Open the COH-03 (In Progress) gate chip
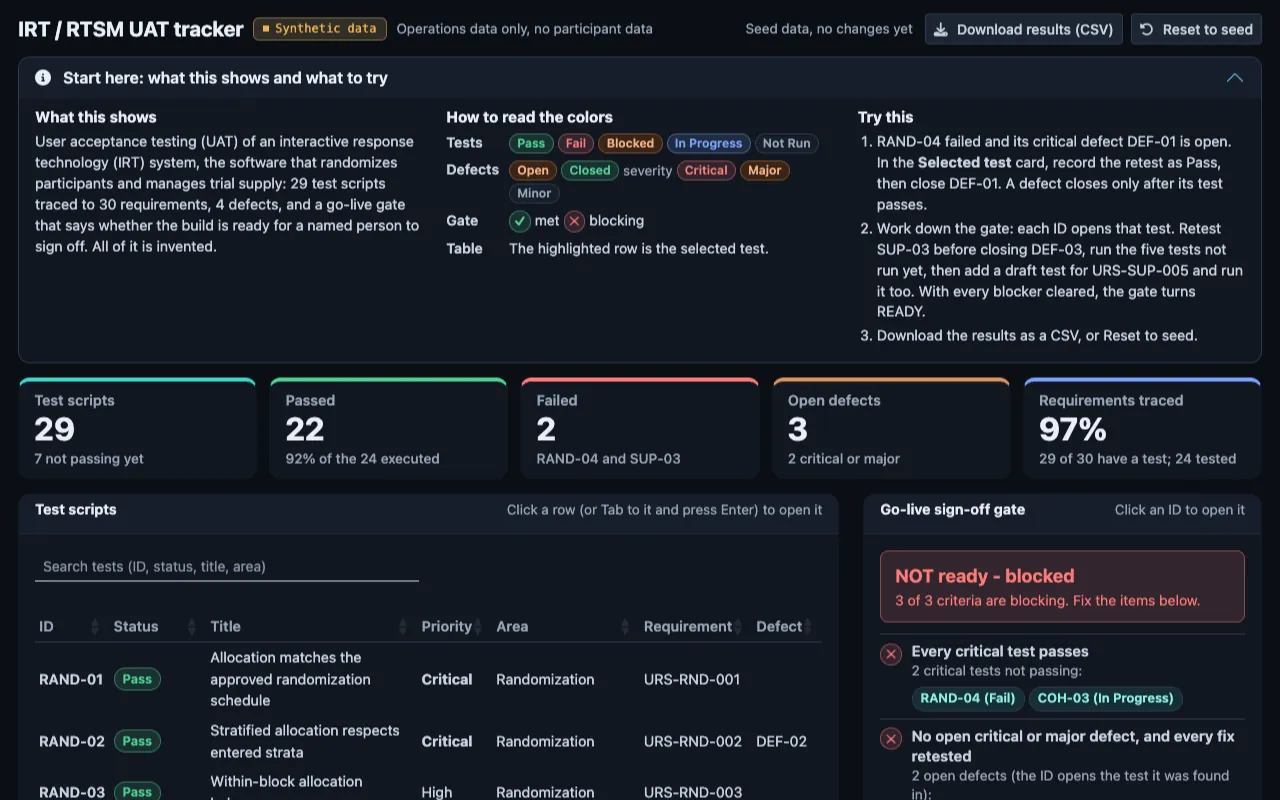This screenshot has width=1280, height=800. (x=1105, y=698)
